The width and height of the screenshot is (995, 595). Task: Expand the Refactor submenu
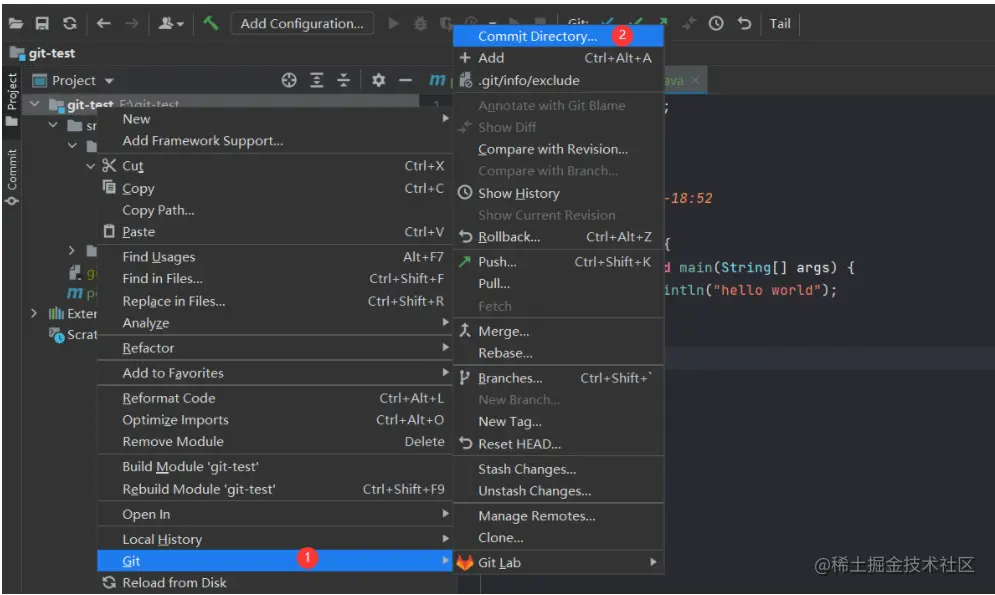275,348
